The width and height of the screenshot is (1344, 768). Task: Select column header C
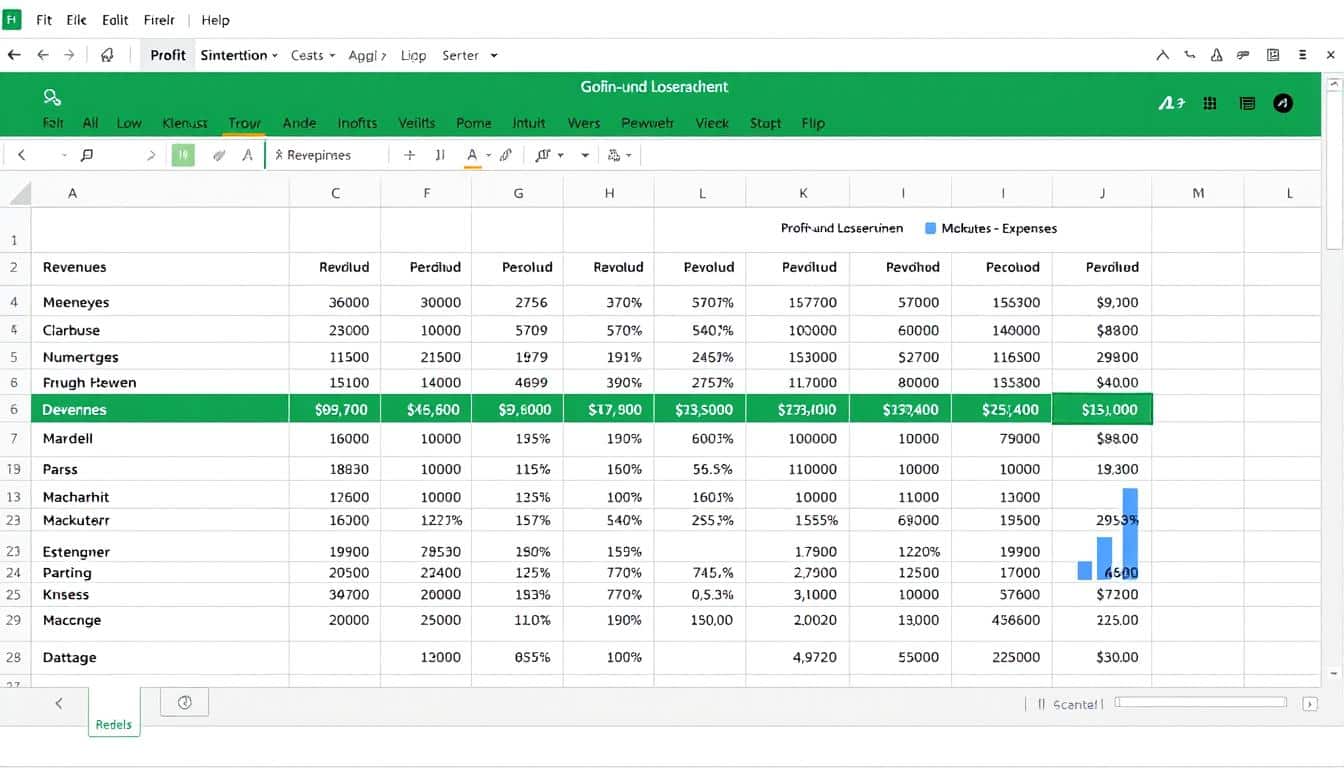pyautogui.click(x=335, y=193)
